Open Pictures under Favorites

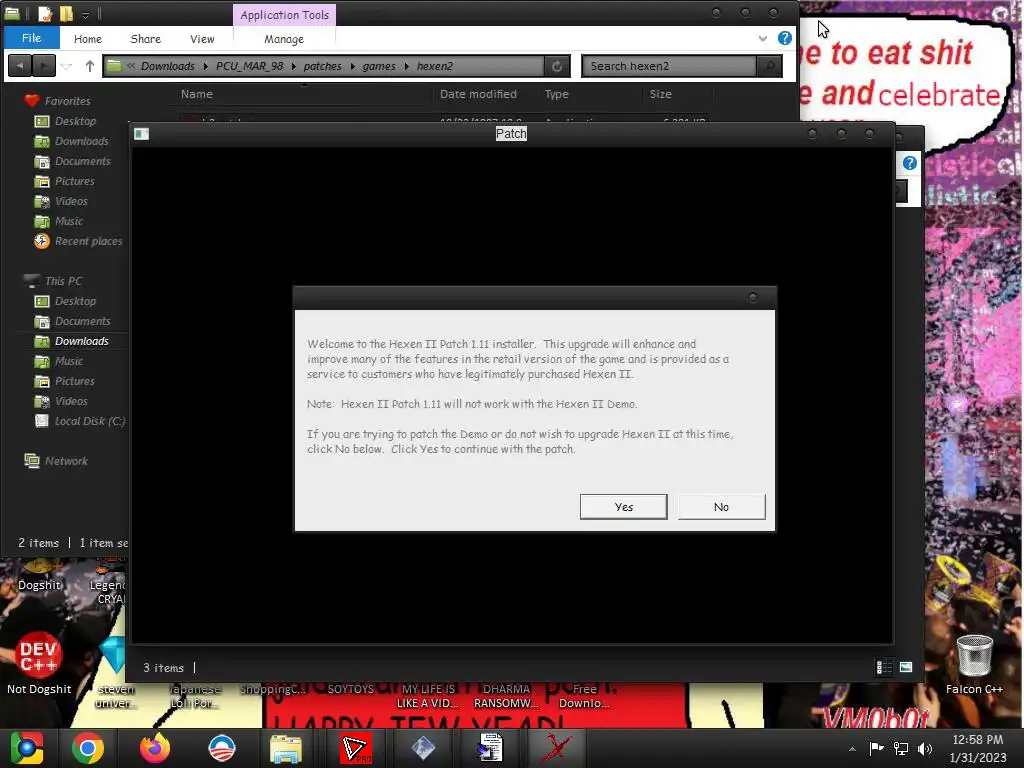pyautogui.click(x=74, y=182)
